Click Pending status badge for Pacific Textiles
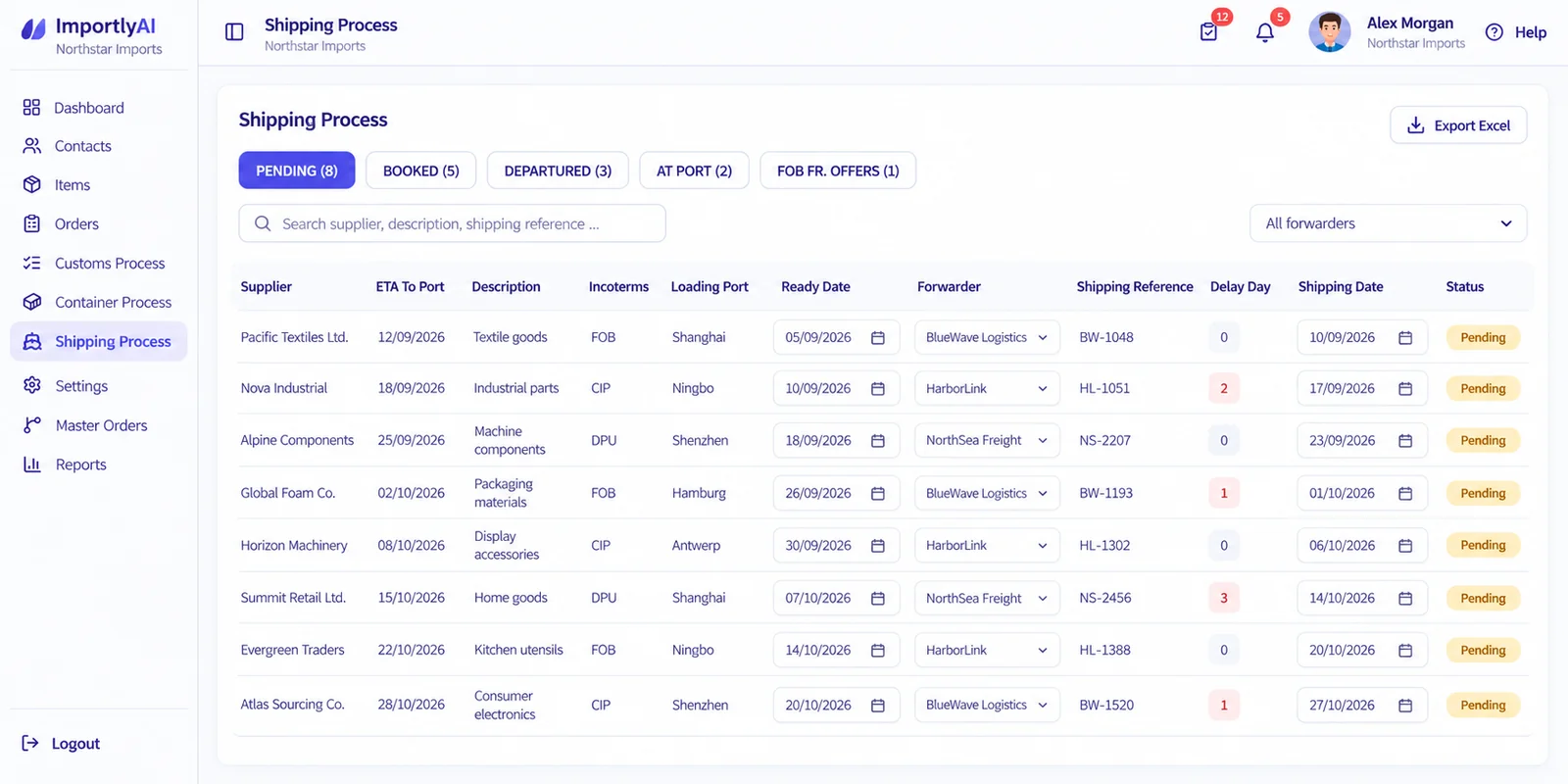The width and height of the screenshot is (1568, 784). tap(1483, 337)
